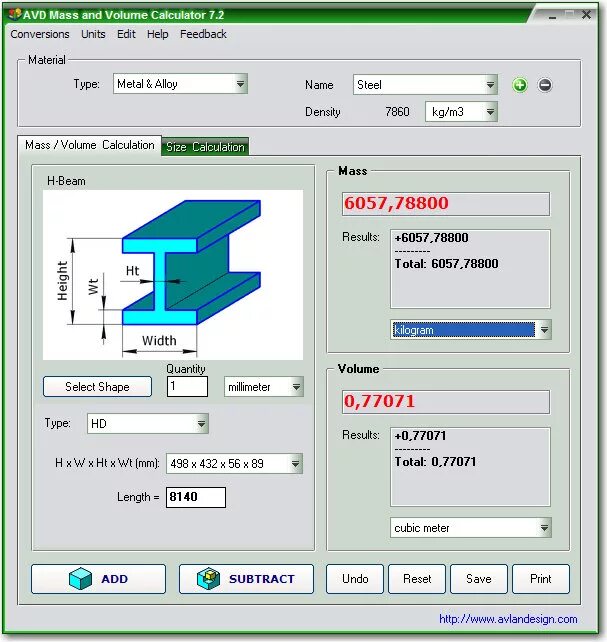Click the Select Shape button
The height and width of the screenshot is (642, 607).
pos(97,387)
